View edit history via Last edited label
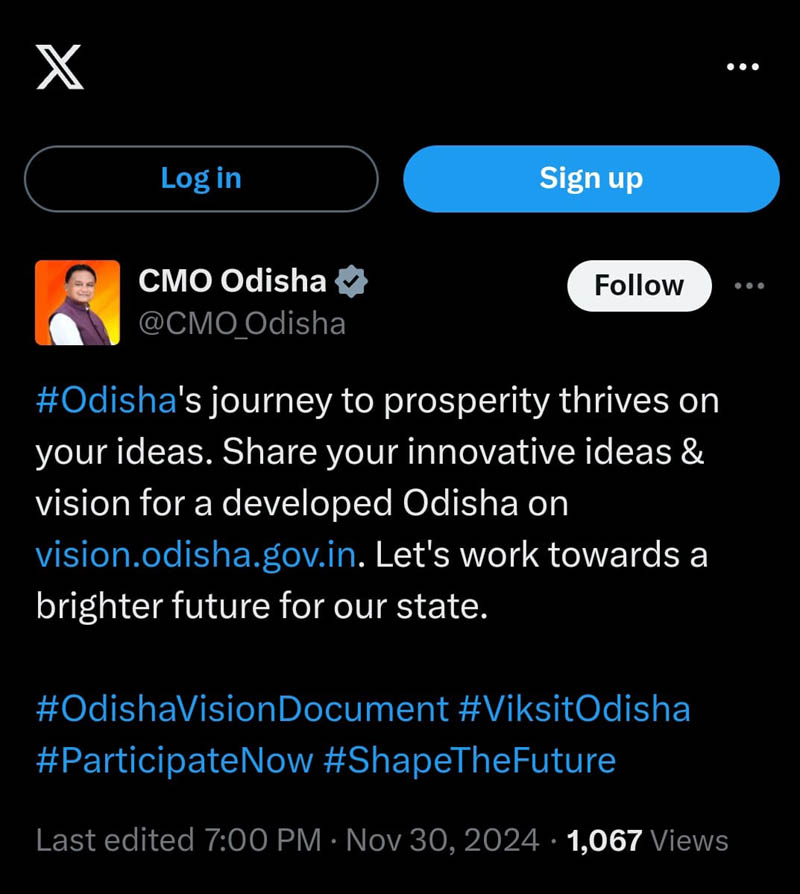This screenshot has height=894, width=800. click(x=114, y=840)
